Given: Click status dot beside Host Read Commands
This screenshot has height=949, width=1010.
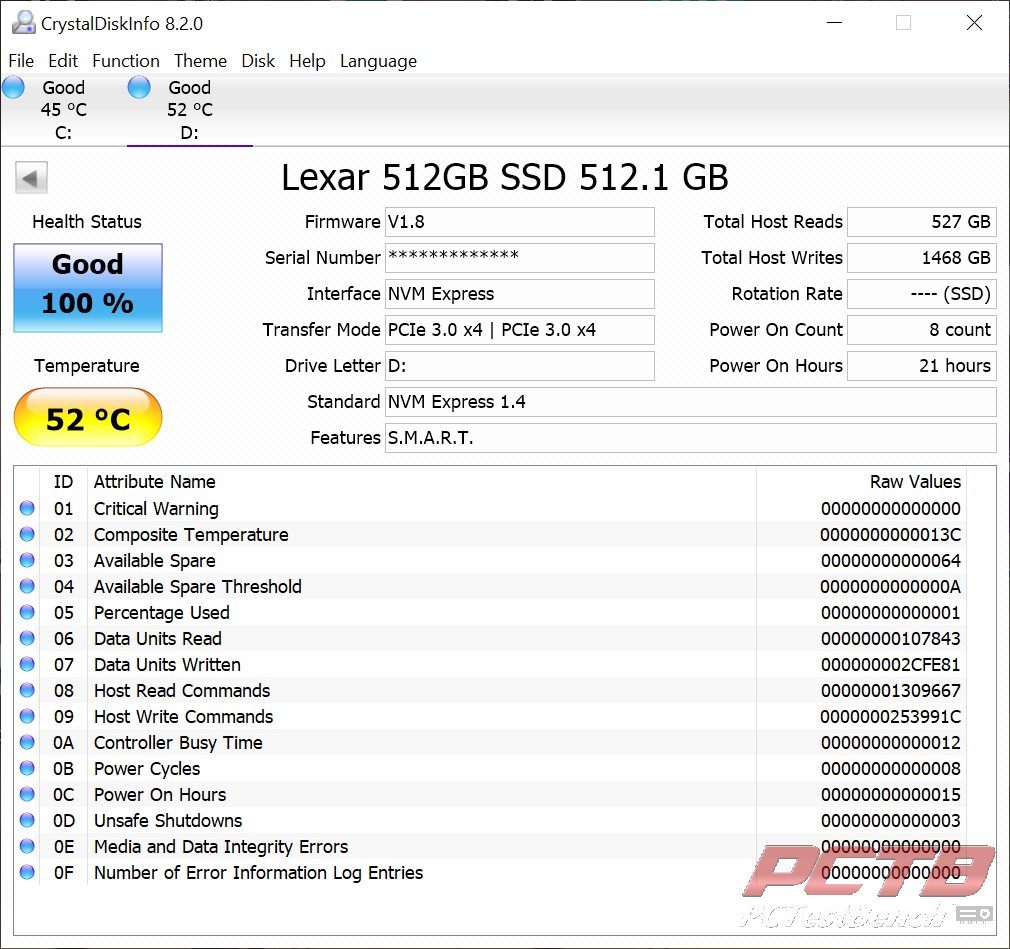Looking at the screenshot, I should point(27,690).
